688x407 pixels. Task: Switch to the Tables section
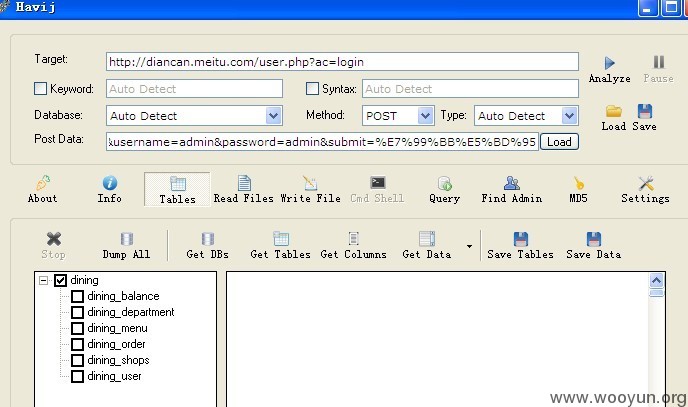coord(177,189)
